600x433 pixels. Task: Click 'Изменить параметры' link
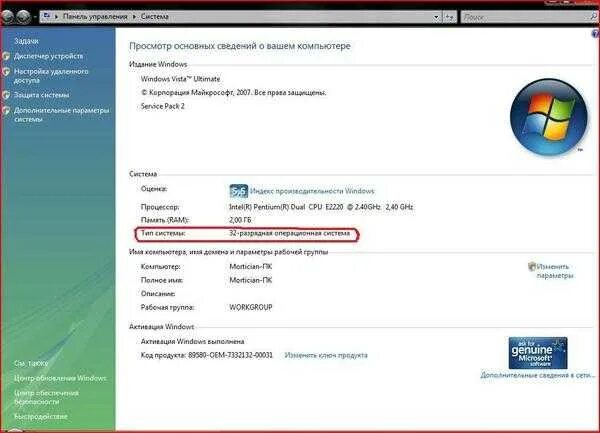click(554, 271)
